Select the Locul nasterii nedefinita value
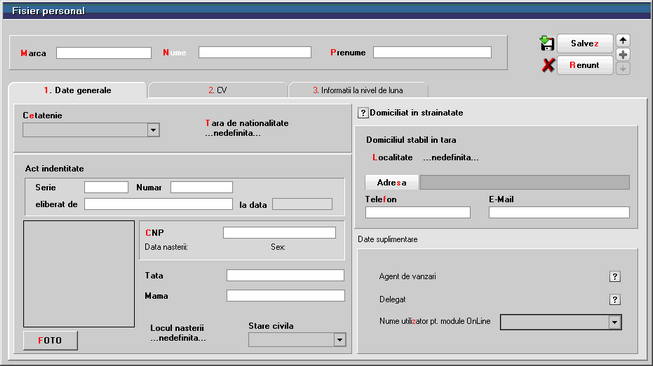 click(178, 338)
